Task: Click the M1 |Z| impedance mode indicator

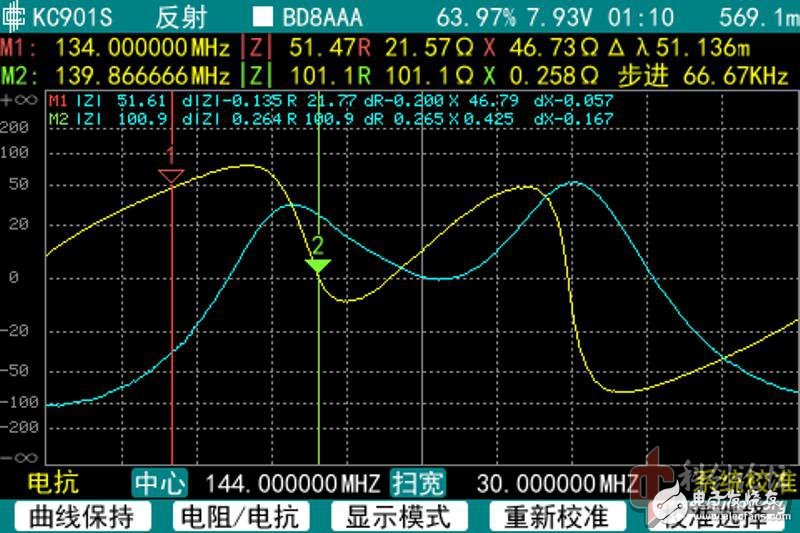Action: [x=257, y=47]
